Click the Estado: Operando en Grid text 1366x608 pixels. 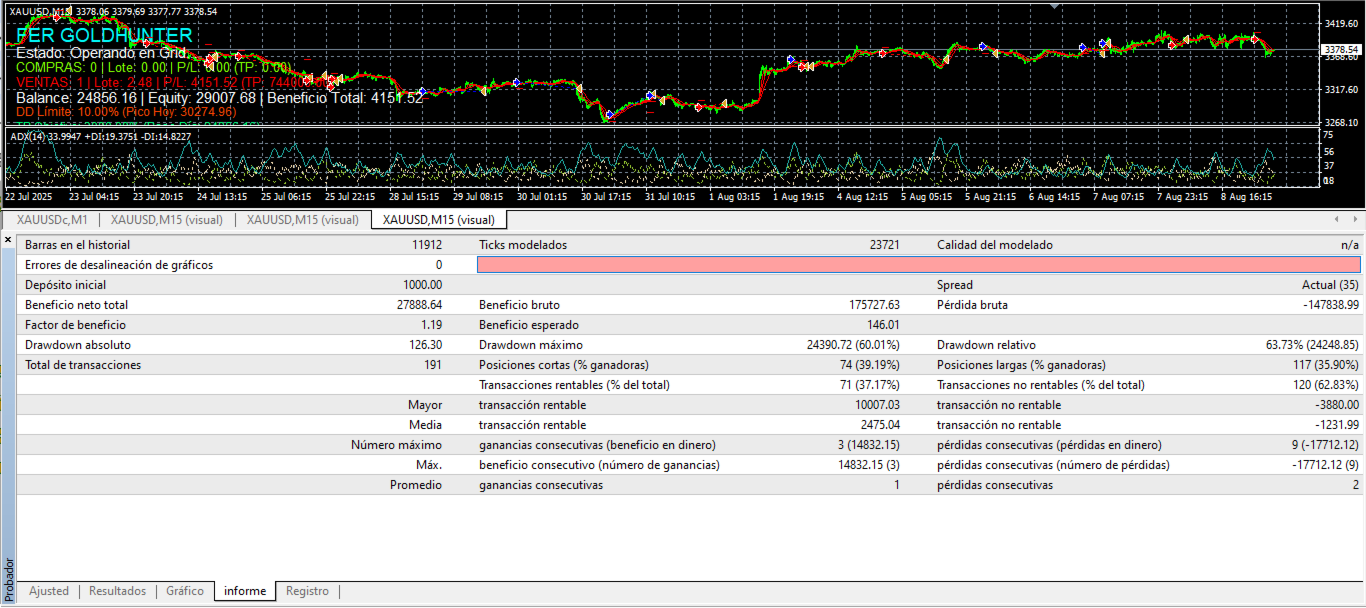pyautogui.click(x=102, y=52)
